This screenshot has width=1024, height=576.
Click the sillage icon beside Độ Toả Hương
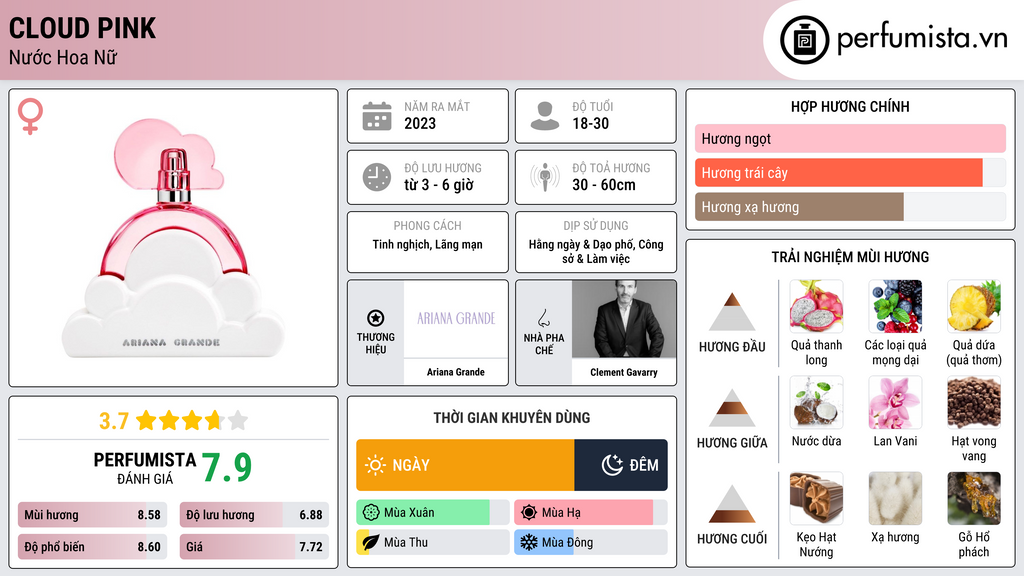coord(545,177)
